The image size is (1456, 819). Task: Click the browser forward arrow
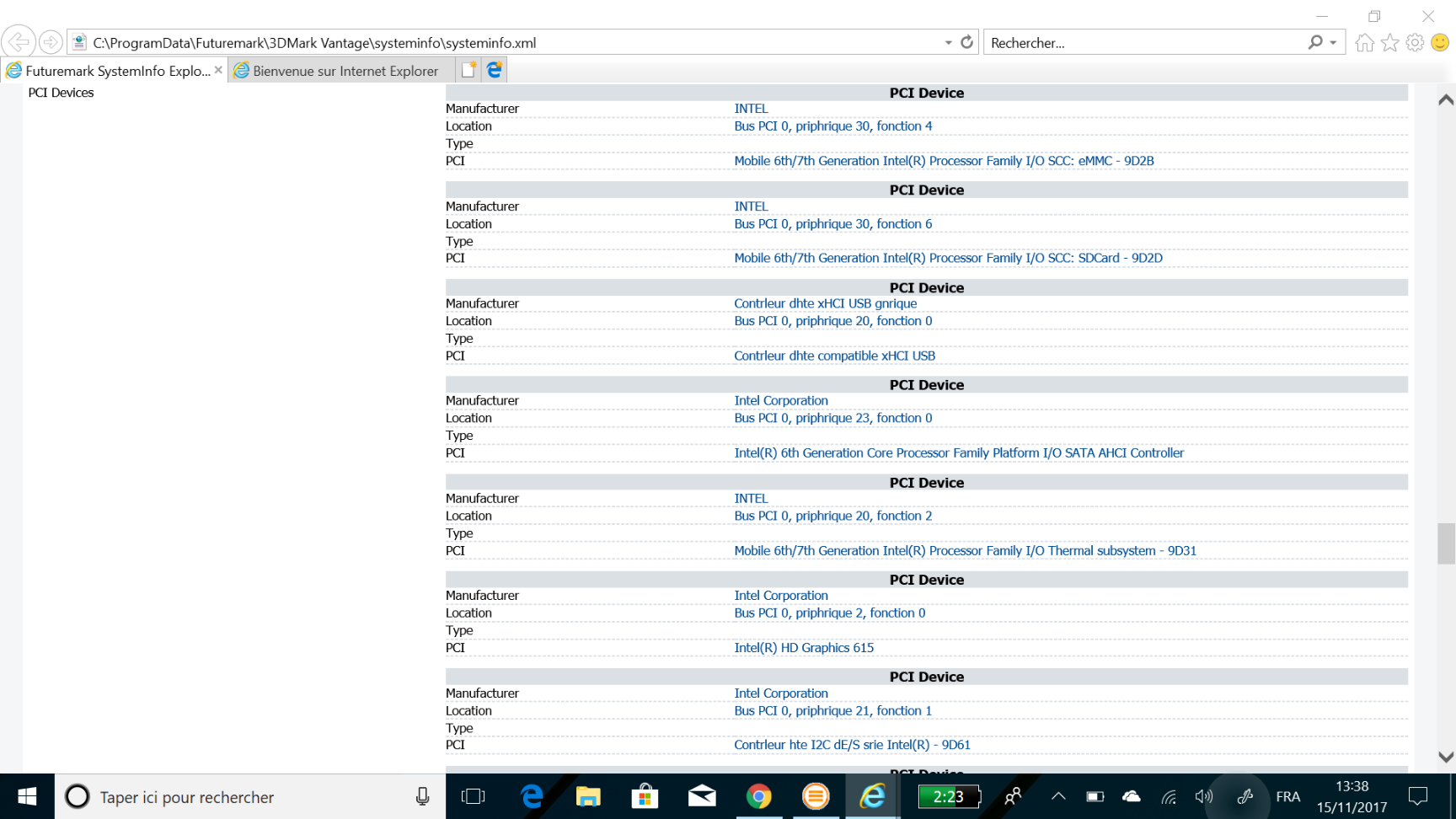pyautogui.click(x=51, y=41)
